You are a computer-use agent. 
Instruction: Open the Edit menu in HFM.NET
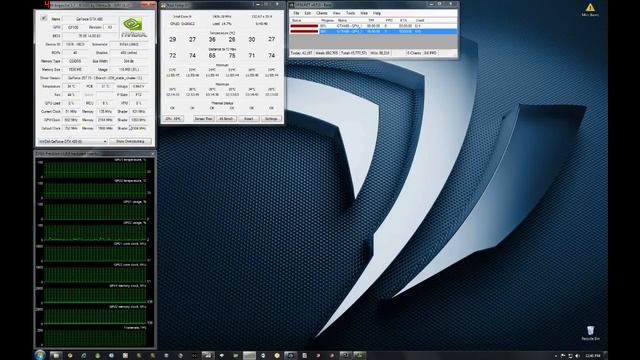(x=307, y=13)
